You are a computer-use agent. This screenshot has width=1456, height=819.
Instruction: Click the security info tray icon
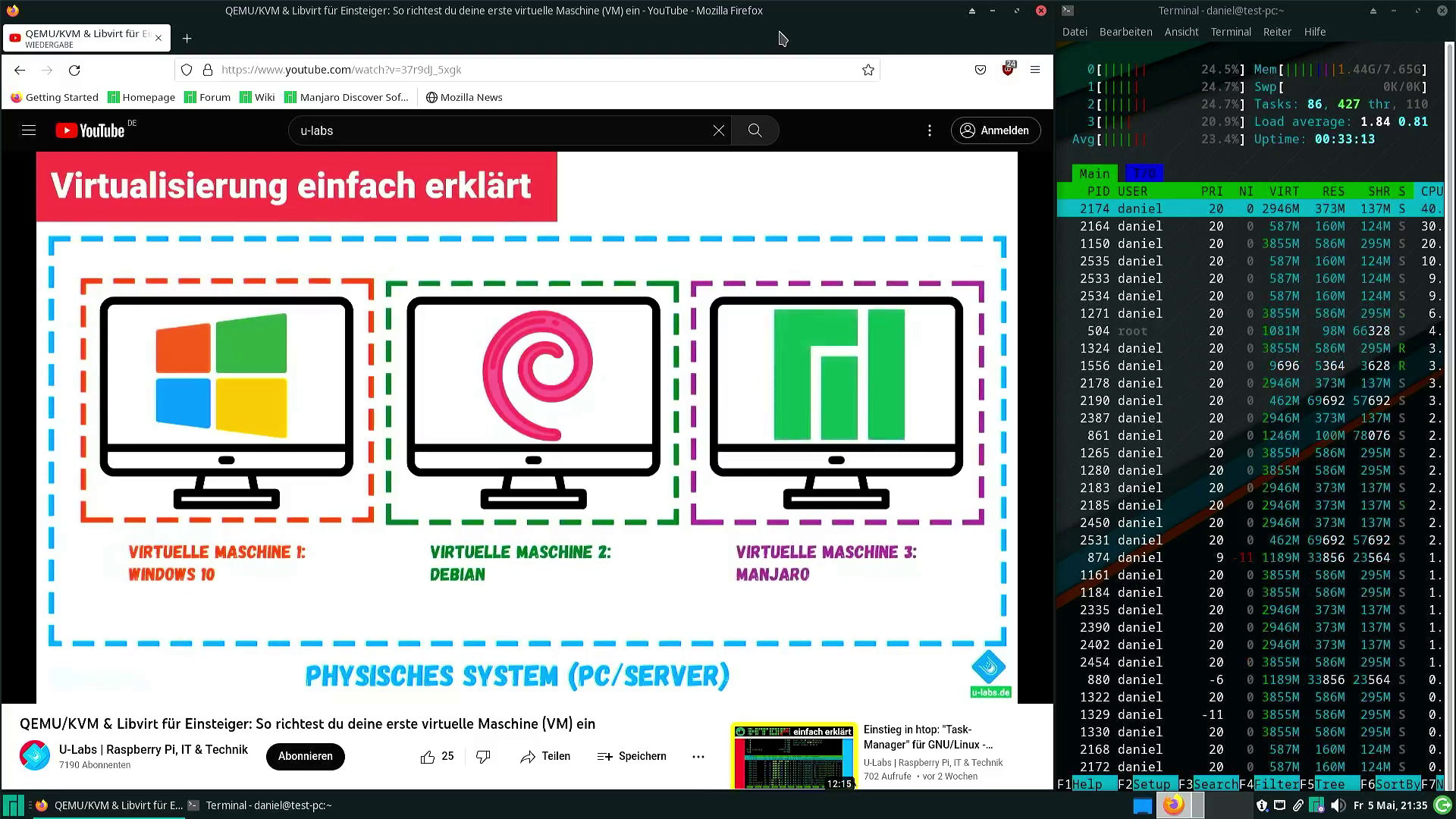(x=1262, y=805)
